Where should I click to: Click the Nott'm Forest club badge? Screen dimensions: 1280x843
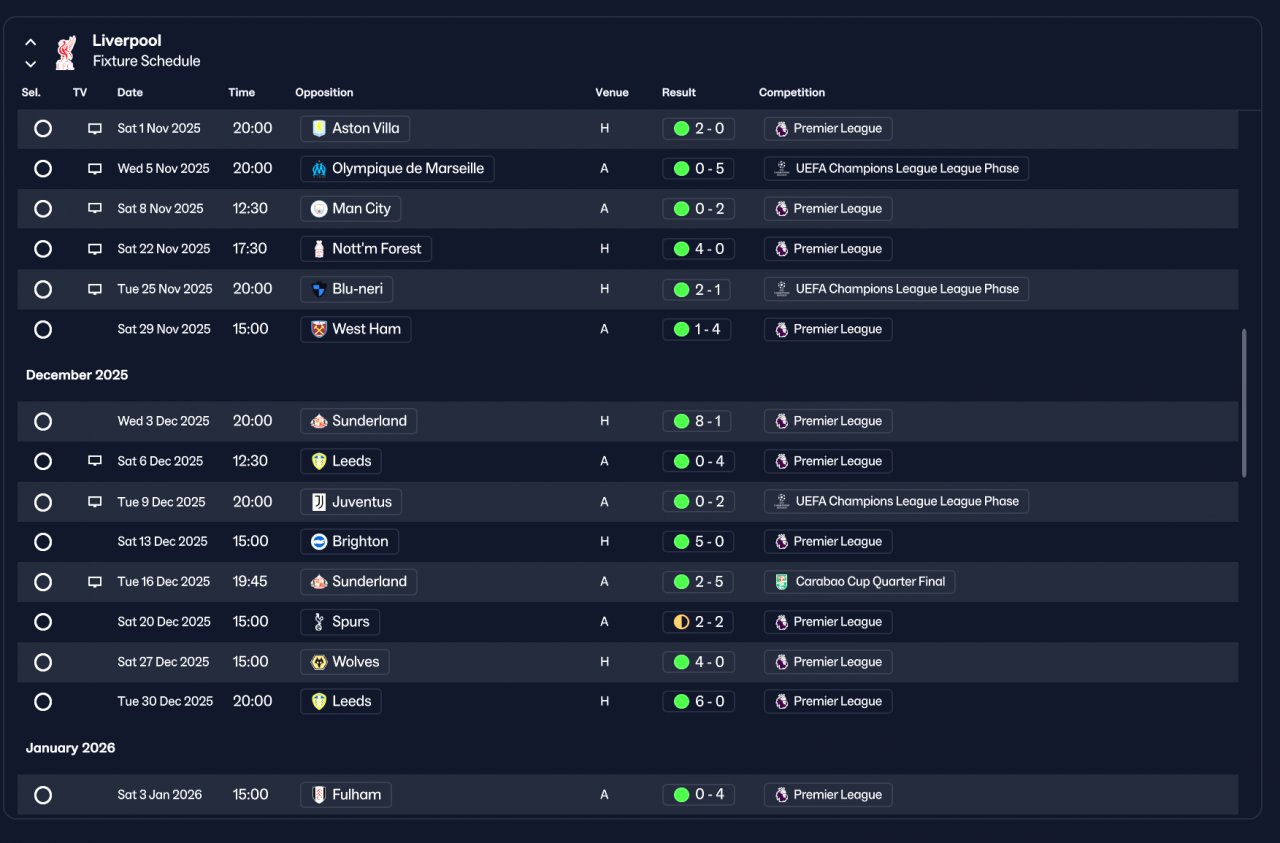(319, 248)
